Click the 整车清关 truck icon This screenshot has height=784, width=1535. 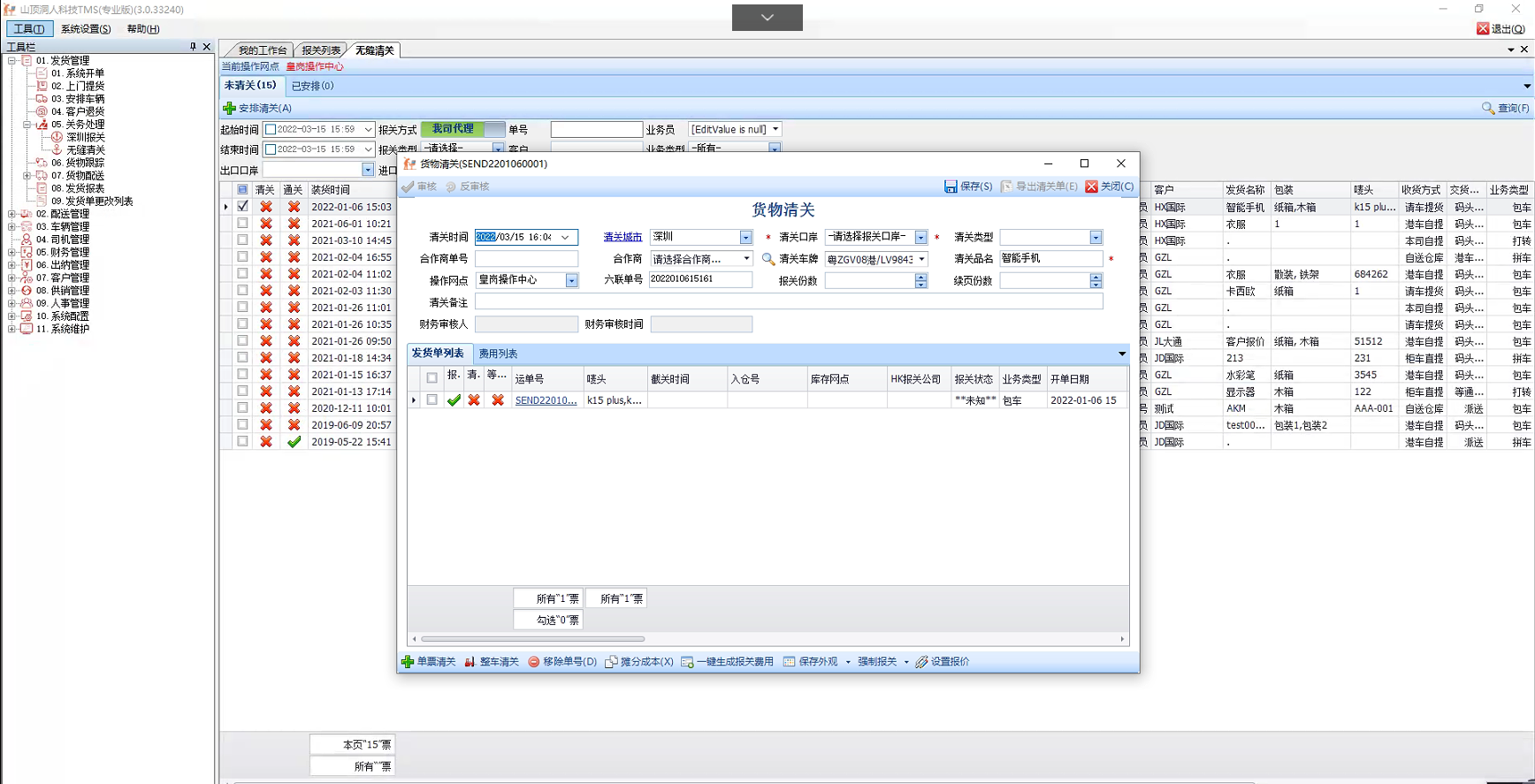[470, 662]
